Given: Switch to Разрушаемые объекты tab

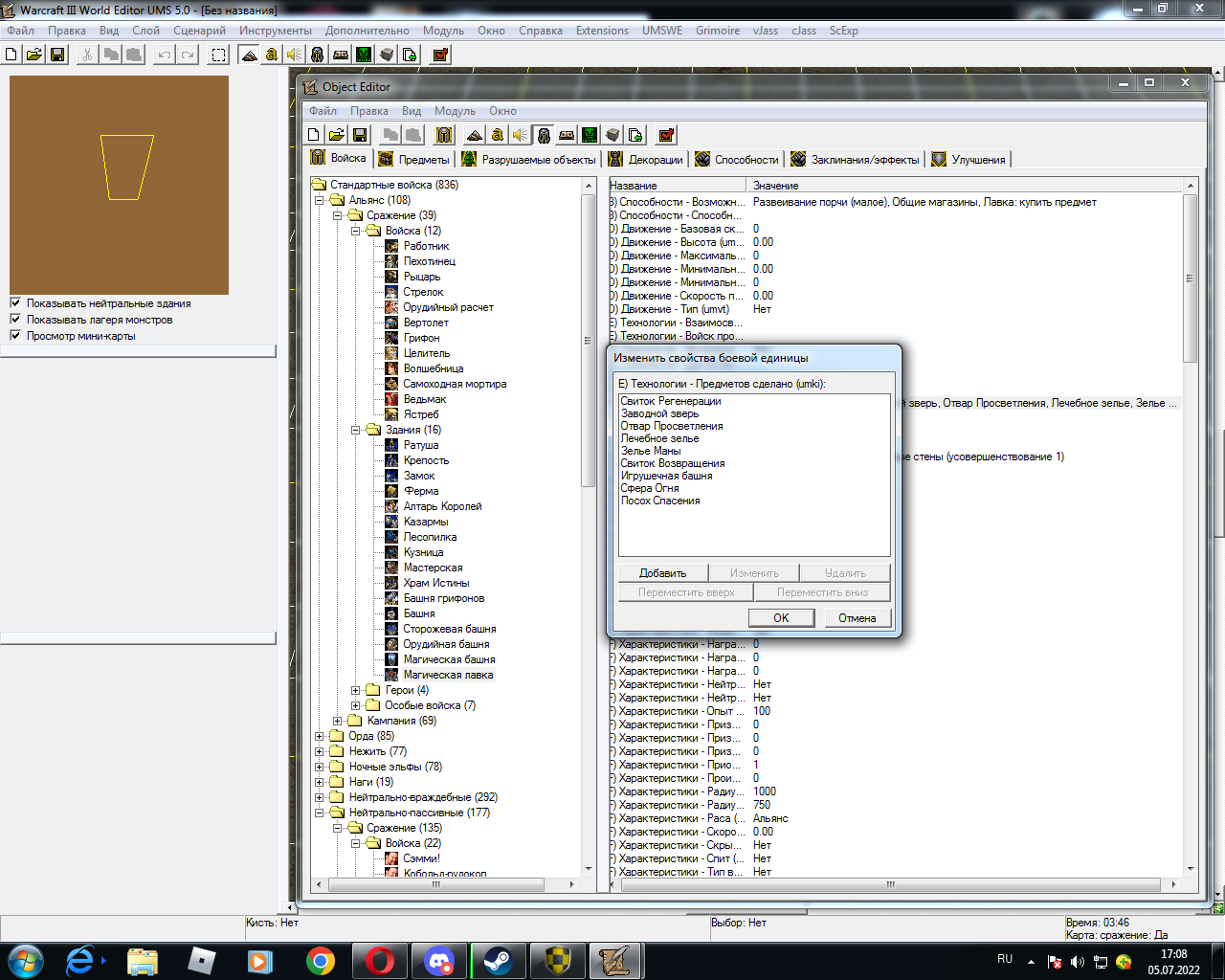Looking at the screenshot, I should 529,159.
